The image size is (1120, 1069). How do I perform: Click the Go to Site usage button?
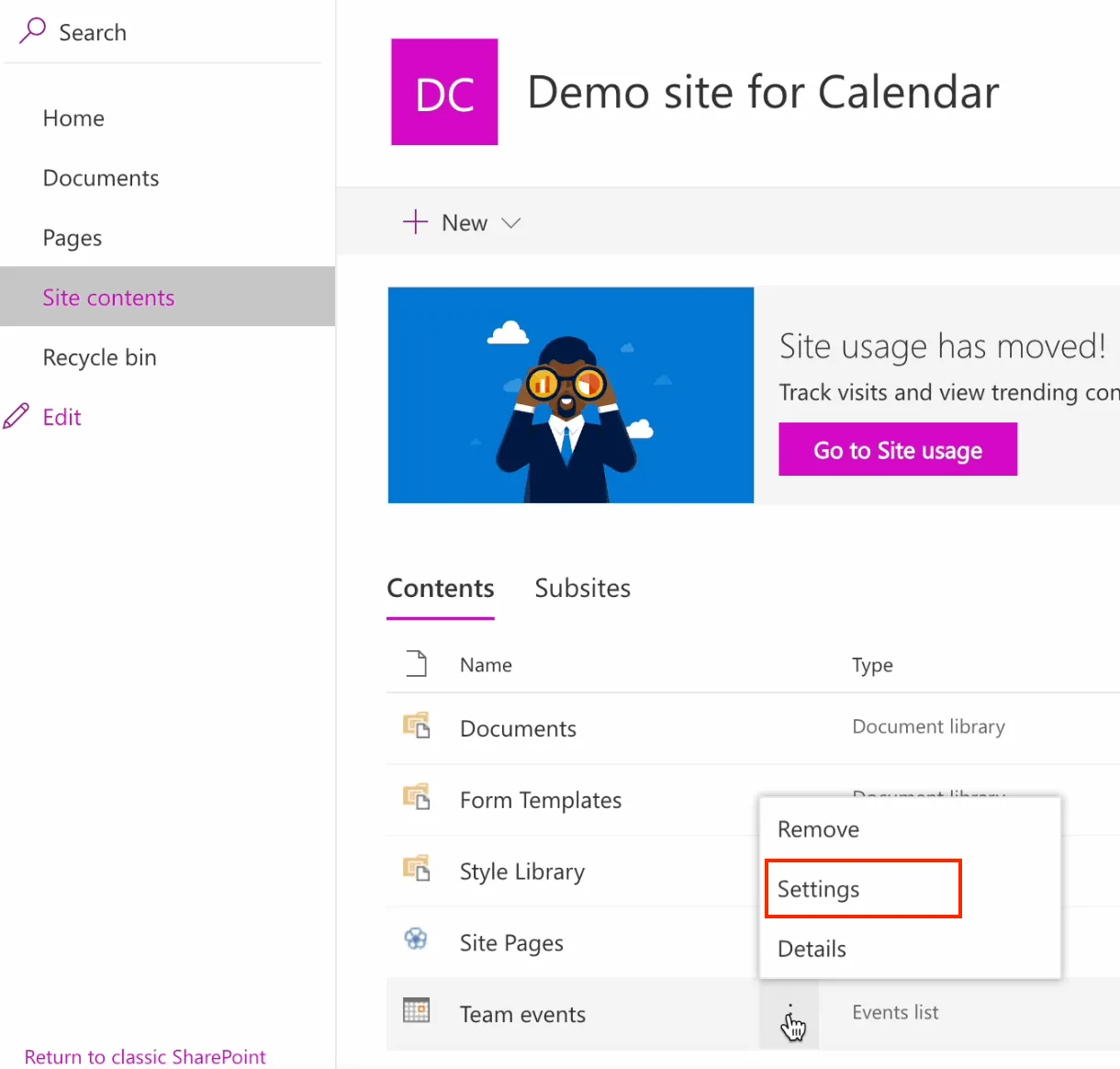coord(898,449)
